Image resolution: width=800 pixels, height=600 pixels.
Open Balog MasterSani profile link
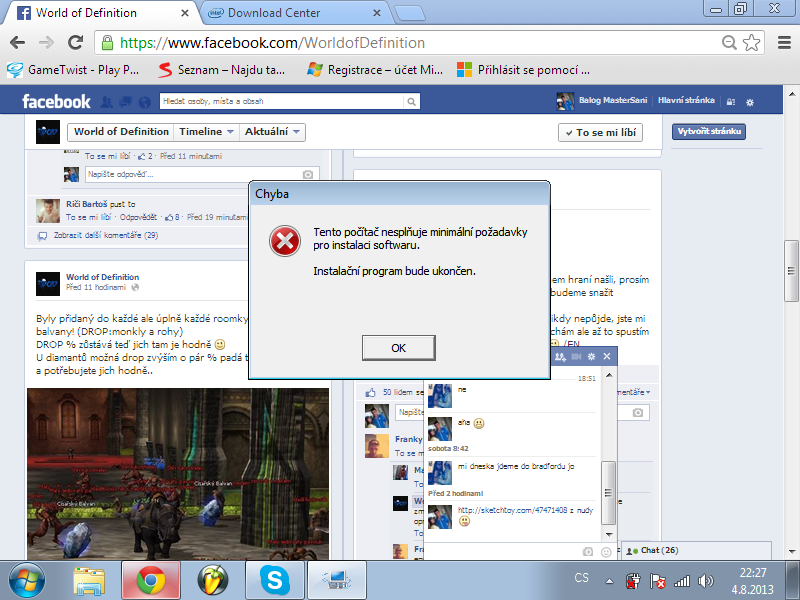612,100
